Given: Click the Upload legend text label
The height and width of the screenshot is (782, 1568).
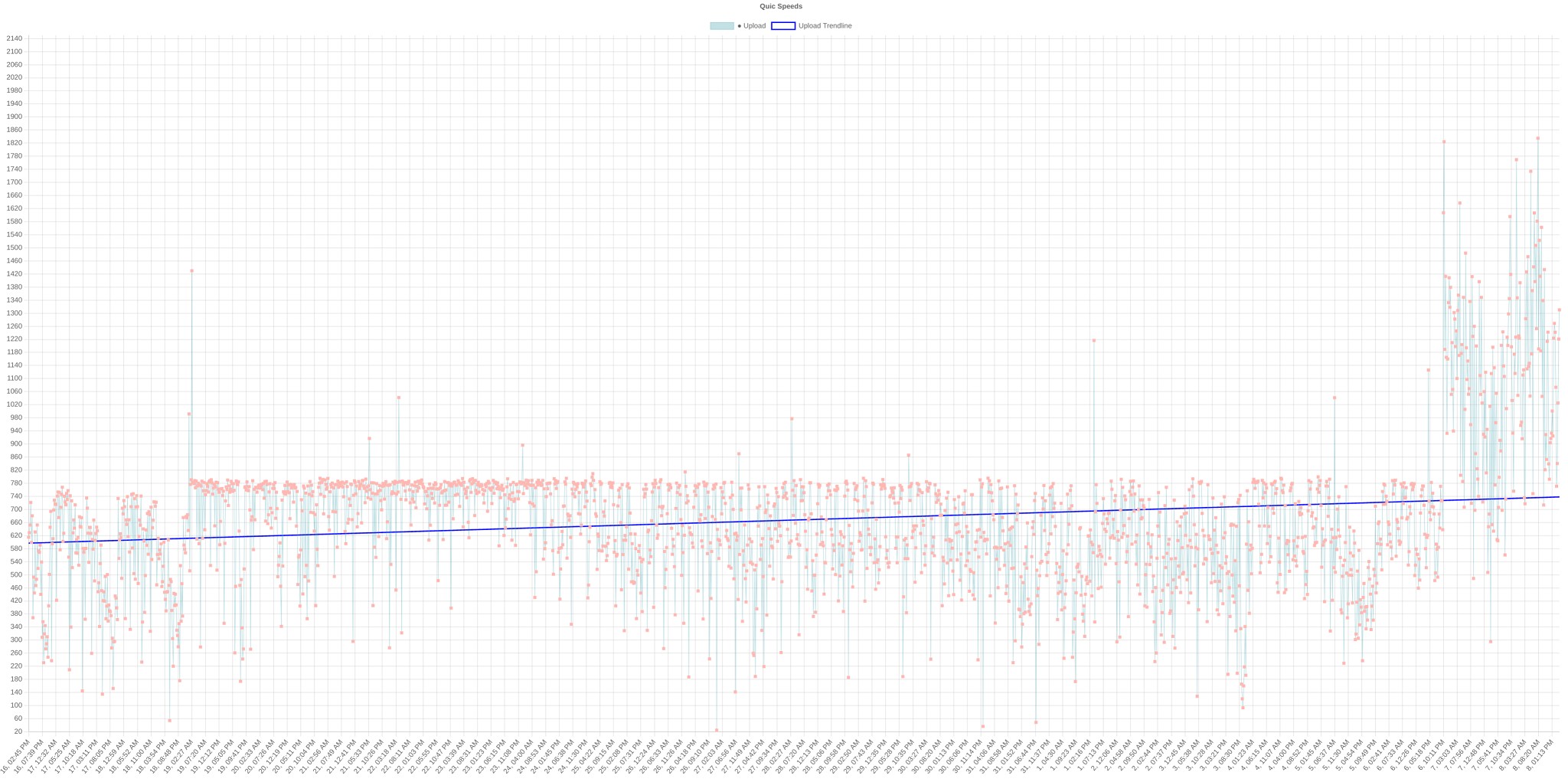Looking at the screenshot, I should [754, 26].
